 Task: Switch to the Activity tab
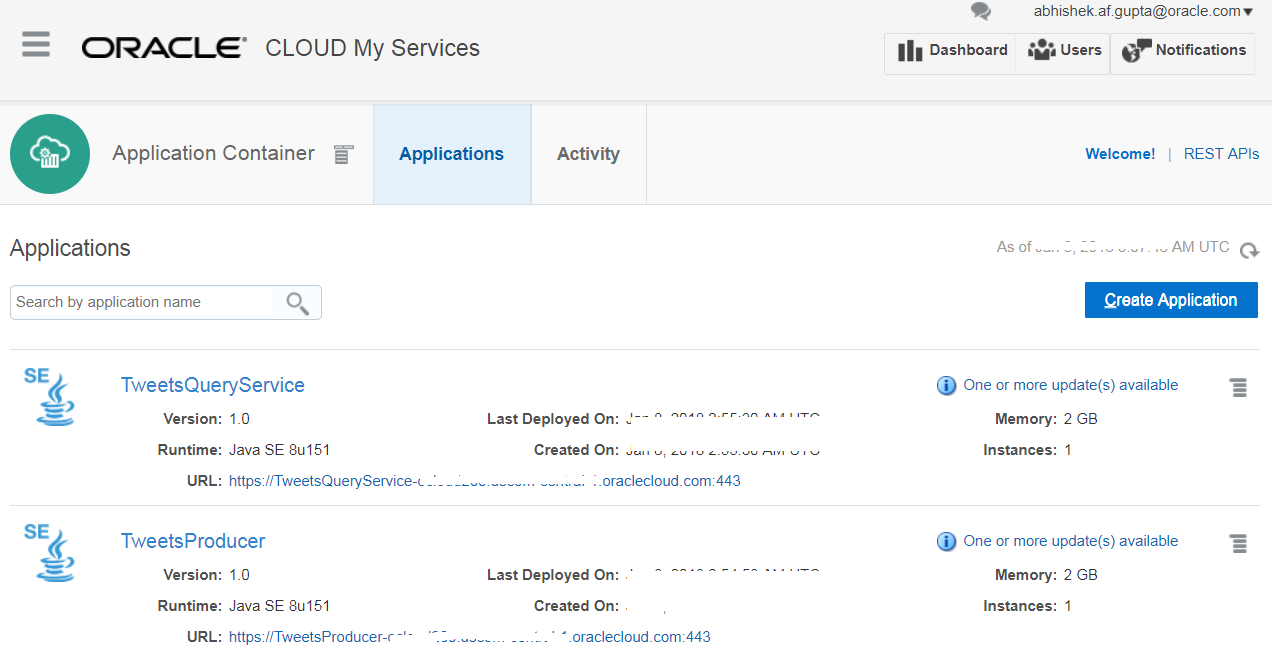[588, 153]
